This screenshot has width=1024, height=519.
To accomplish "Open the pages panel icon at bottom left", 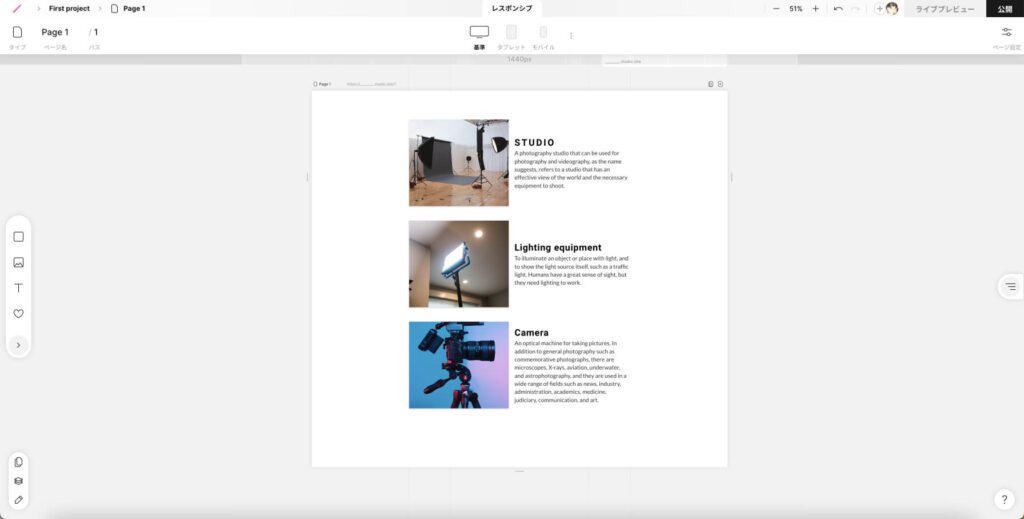I will [18, 462].
